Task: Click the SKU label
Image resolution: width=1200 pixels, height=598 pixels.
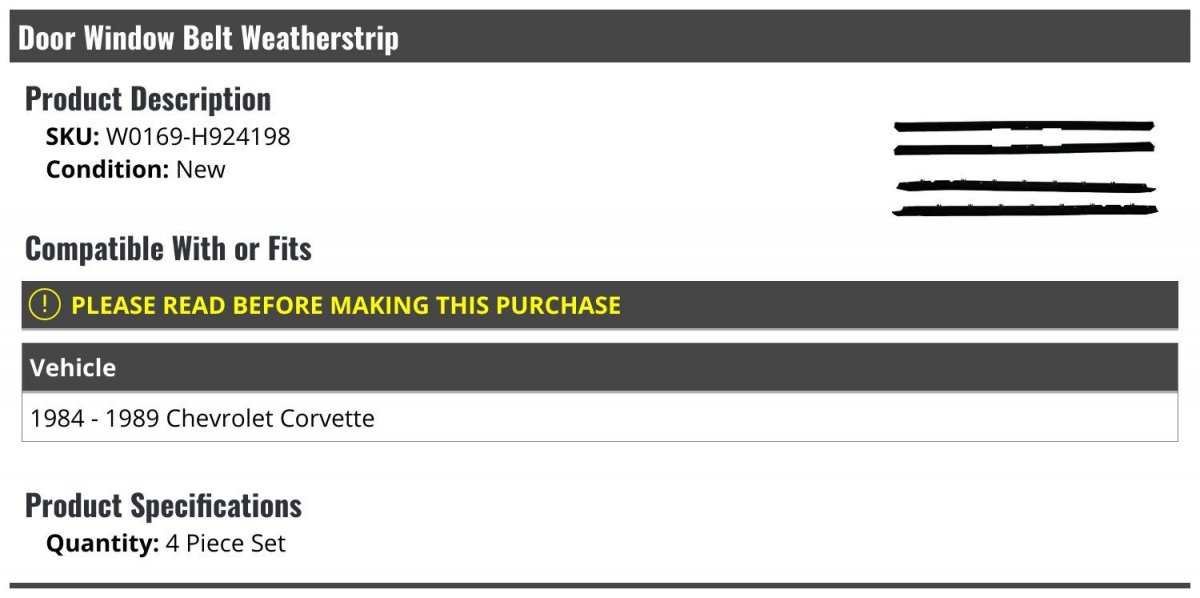Action: tap(72, 137)
